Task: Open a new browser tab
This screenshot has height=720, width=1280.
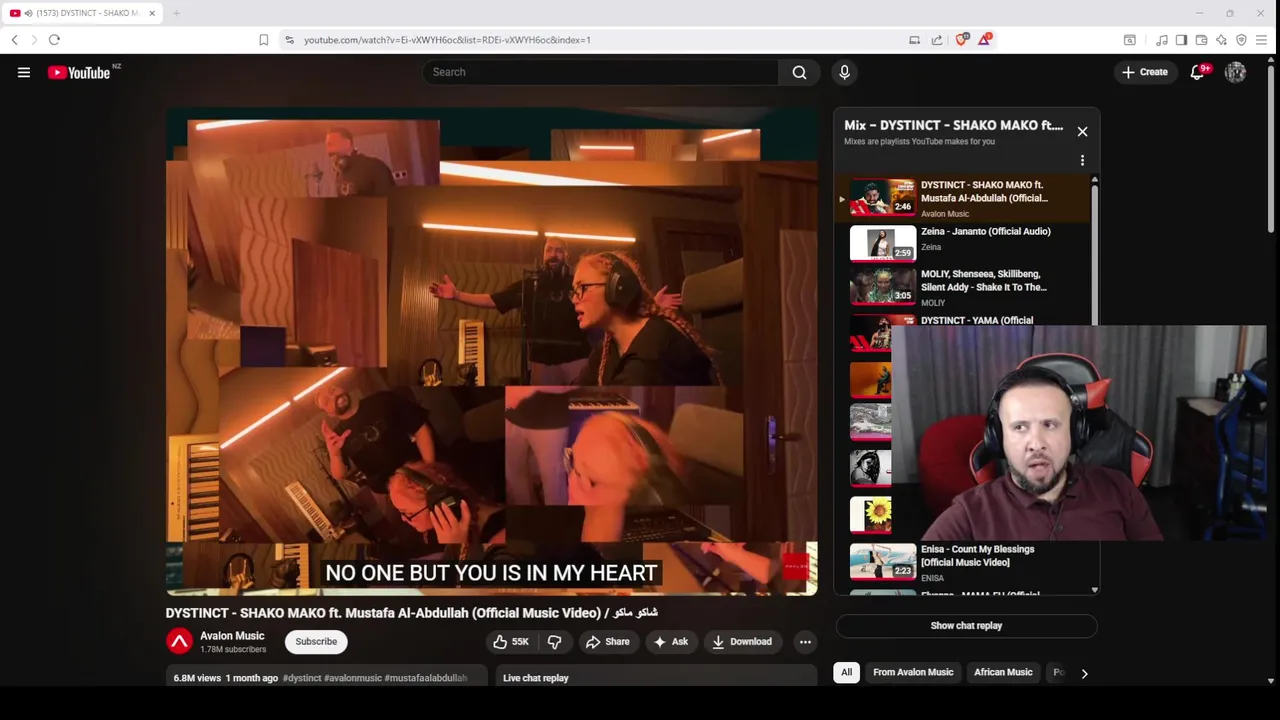Action: [x=176, y=13]
